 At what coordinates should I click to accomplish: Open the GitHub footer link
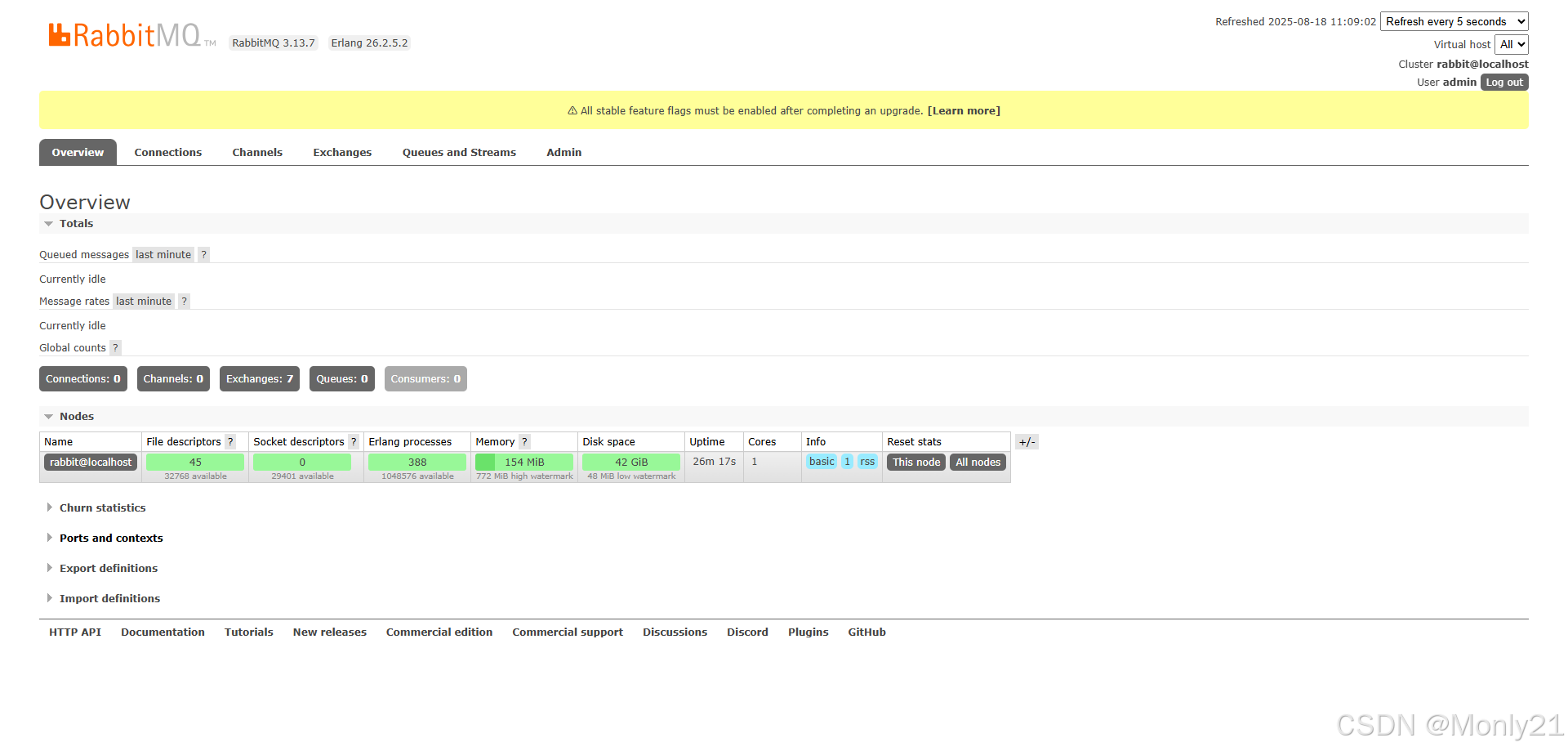pos(867,633)
